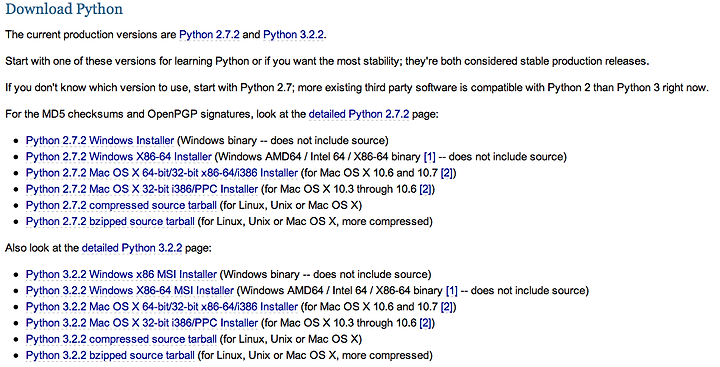Open the Python 3.2.2 link in intro sentence
Image resolution: width=720 pixels, height=367 pixels.
pos(294,35)
